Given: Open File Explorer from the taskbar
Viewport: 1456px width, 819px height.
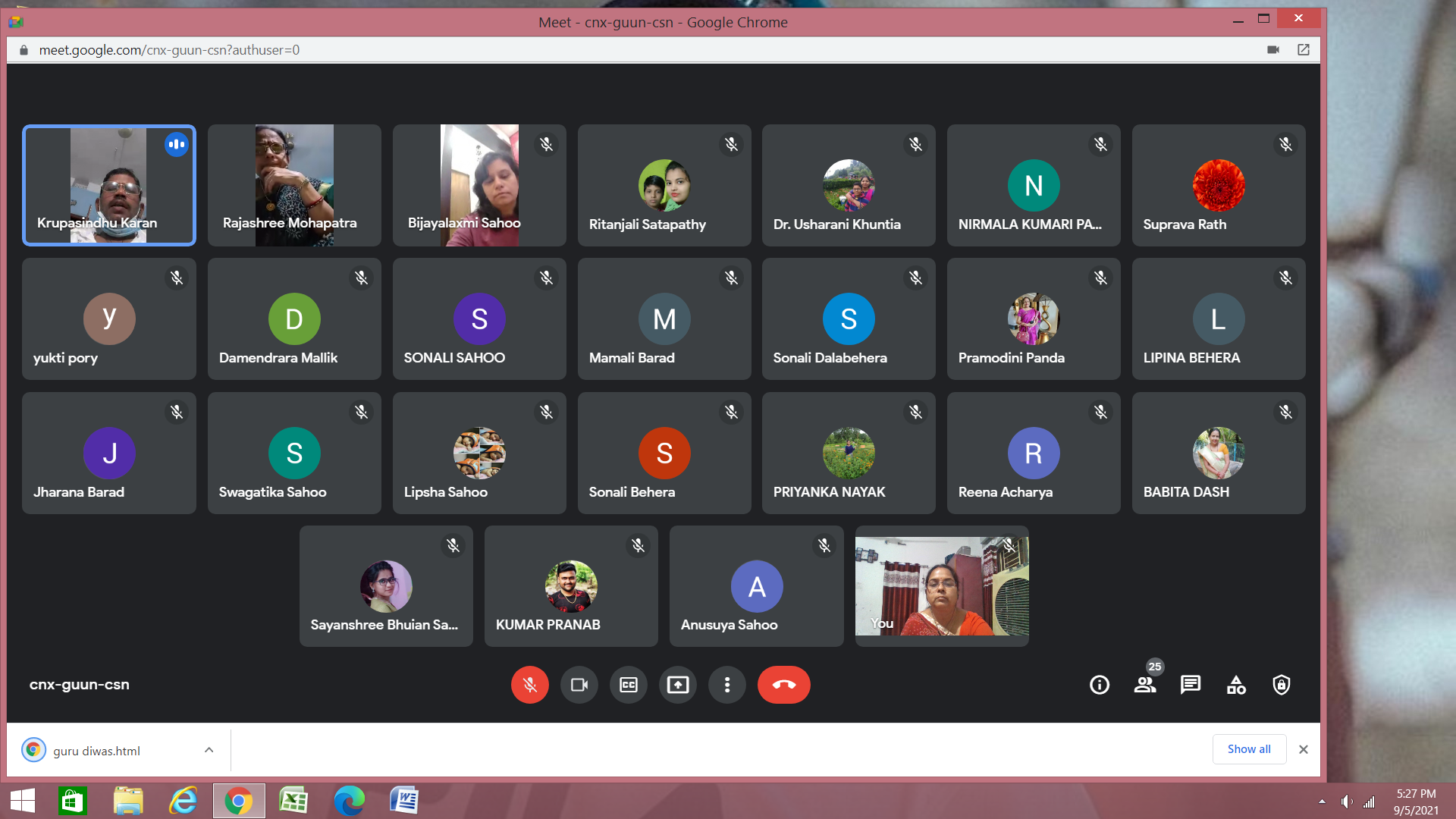Looking at the screenshot, I should point(128,801).
